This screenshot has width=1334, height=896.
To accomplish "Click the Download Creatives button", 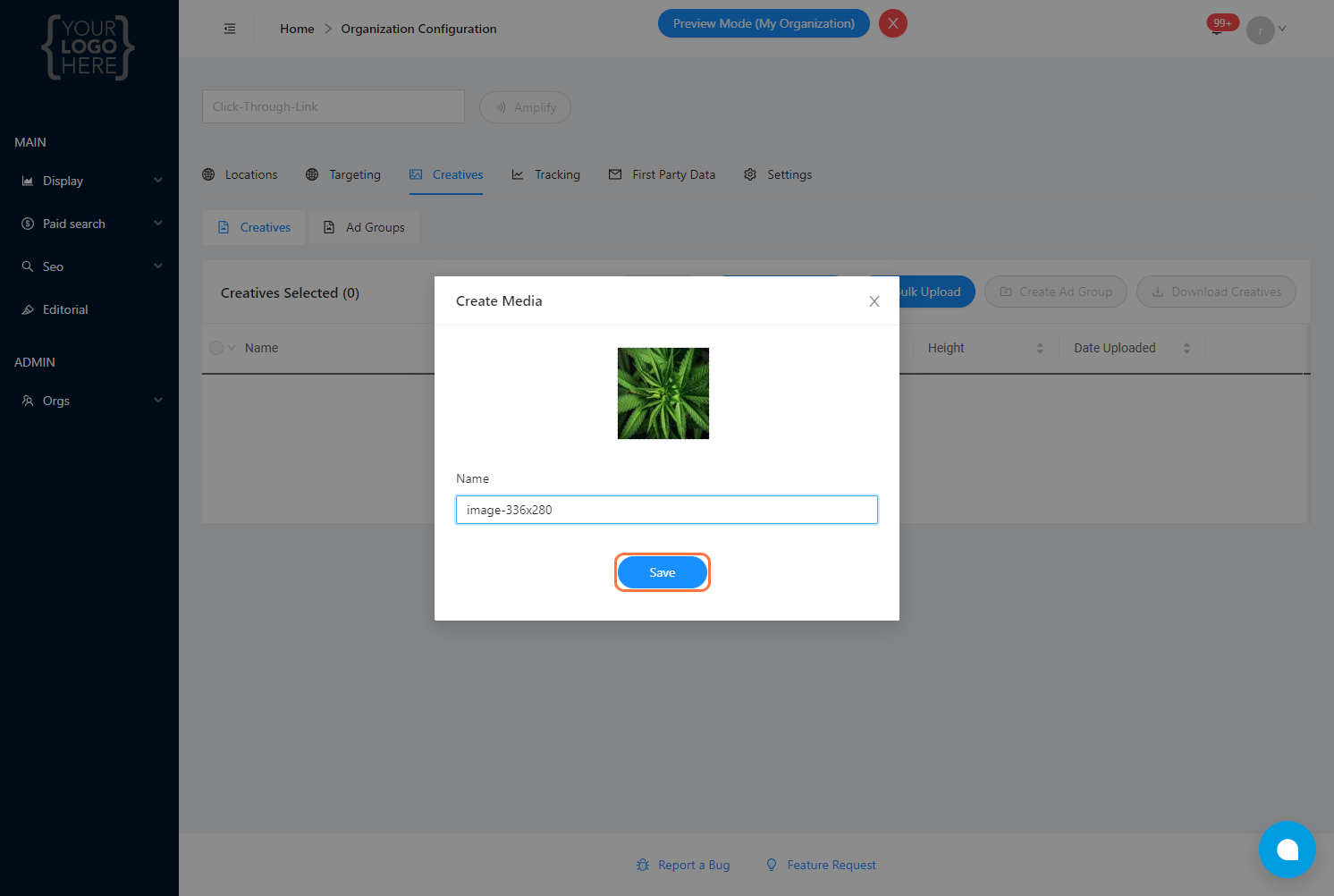I will pos(1216,292).
